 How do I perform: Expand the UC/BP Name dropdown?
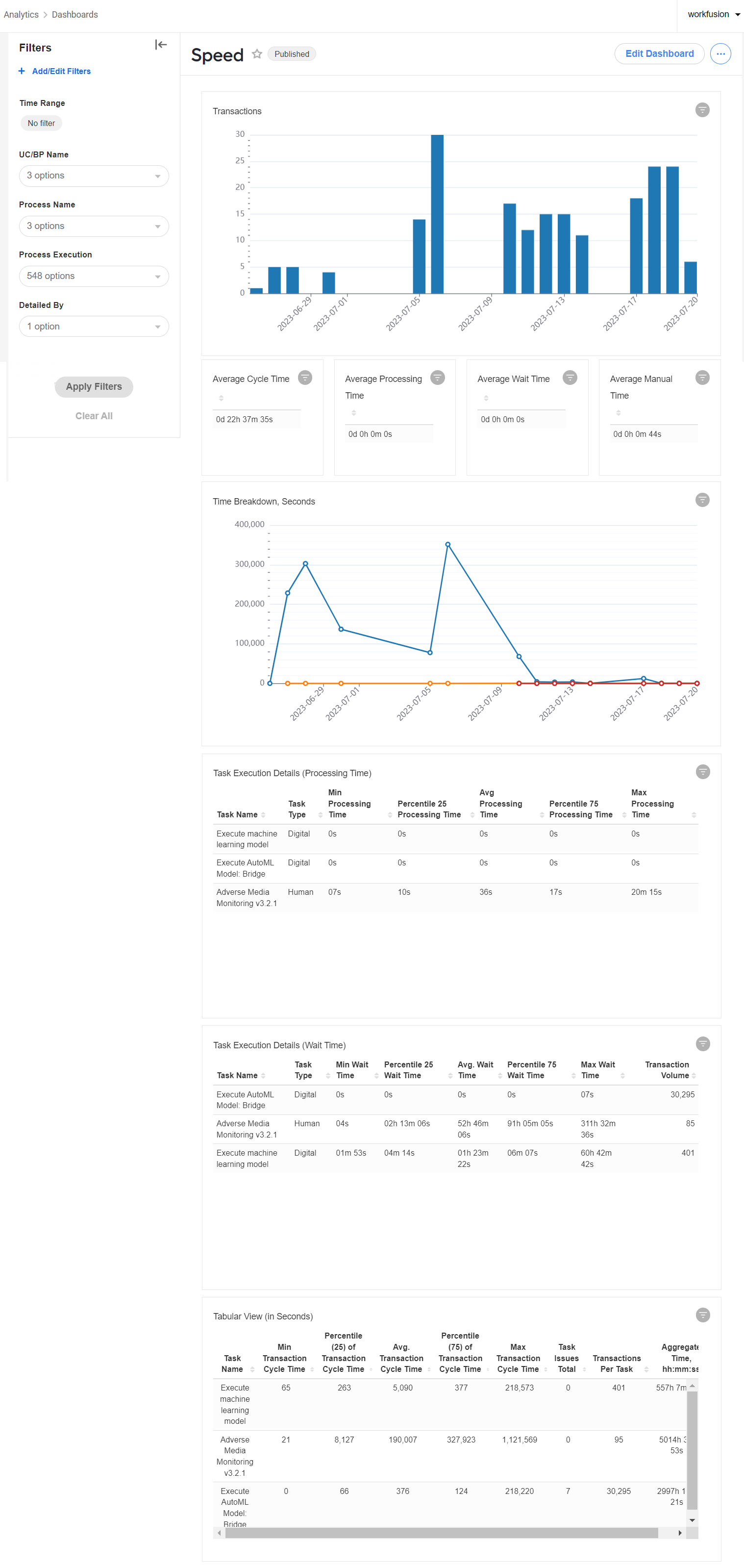coord(94,176)
